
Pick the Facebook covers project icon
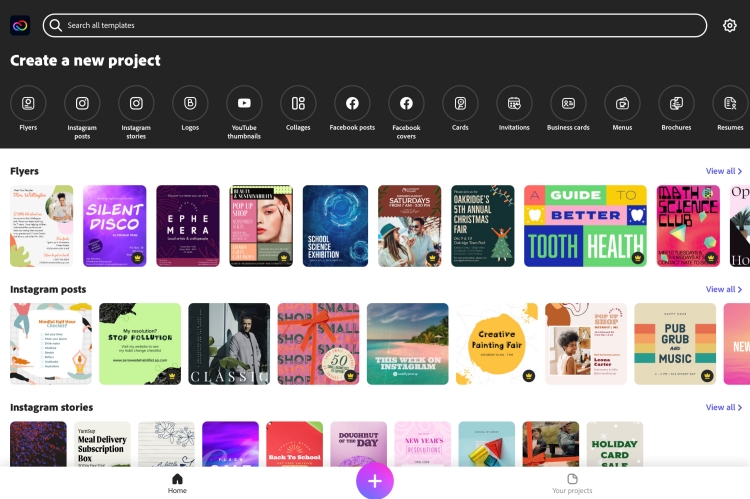(x=407, y=103)
